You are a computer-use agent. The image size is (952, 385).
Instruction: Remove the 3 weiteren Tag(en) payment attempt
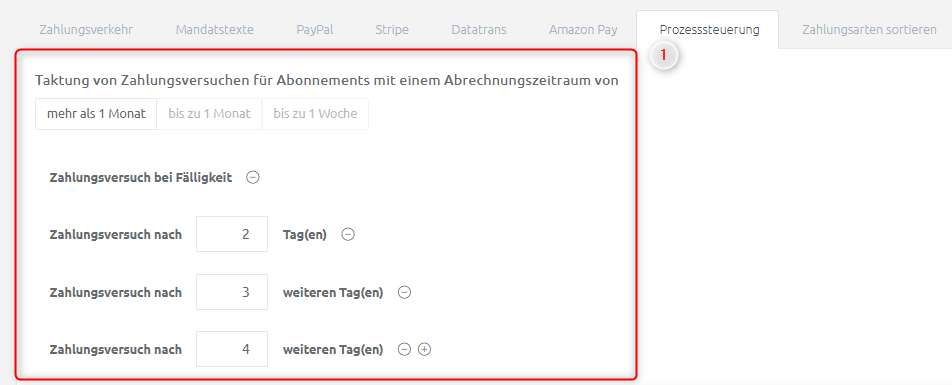pyautogui.click(x=404, y=292)
